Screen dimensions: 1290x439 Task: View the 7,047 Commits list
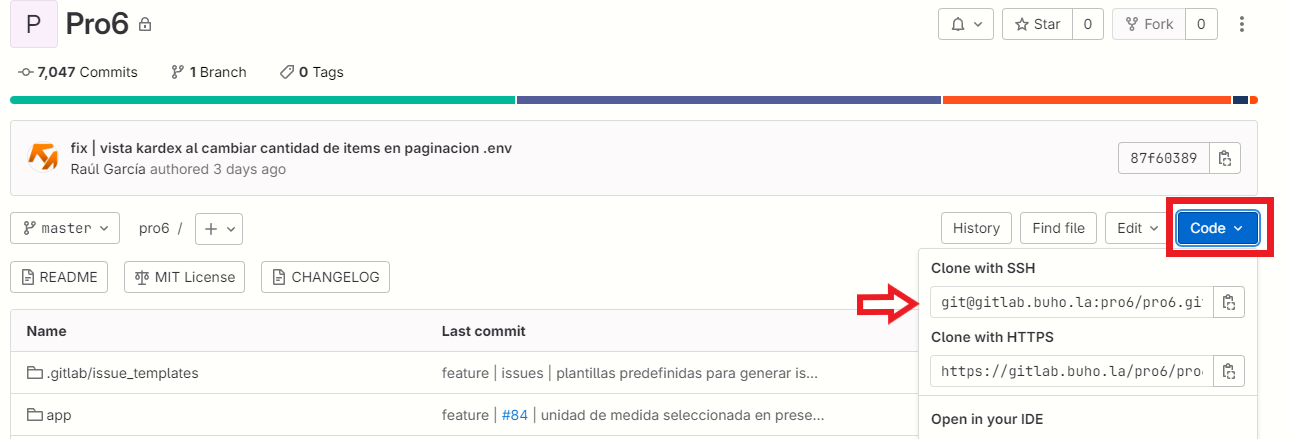coord(78,72)
